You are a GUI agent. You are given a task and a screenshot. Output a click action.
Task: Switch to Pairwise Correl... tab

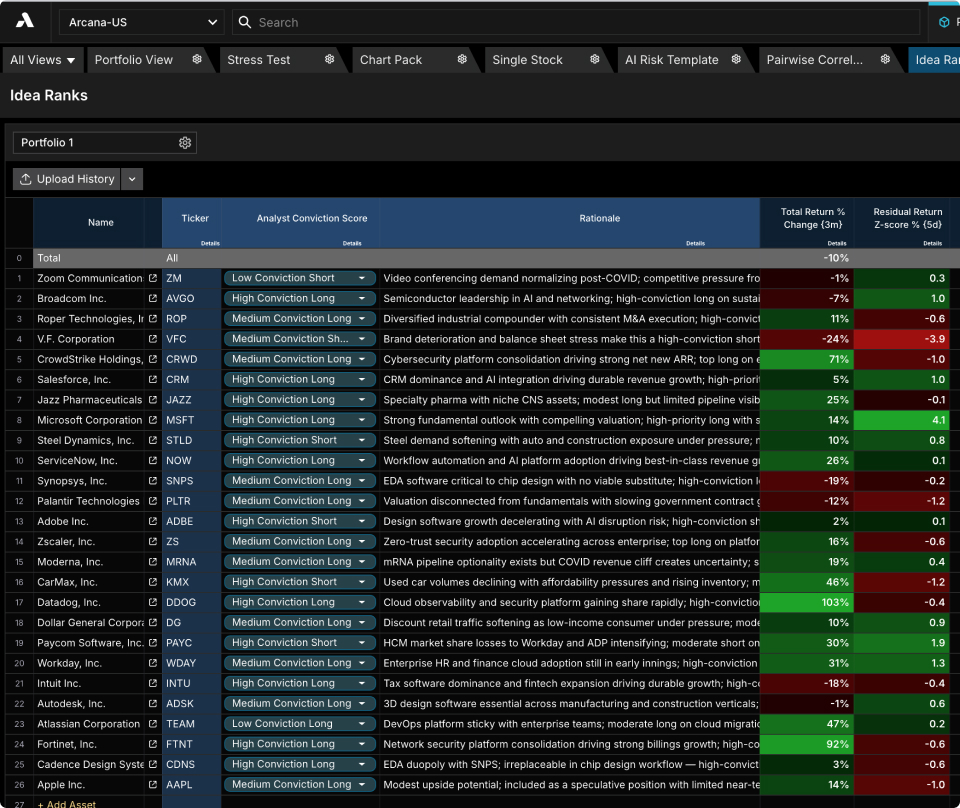point(814,60)
